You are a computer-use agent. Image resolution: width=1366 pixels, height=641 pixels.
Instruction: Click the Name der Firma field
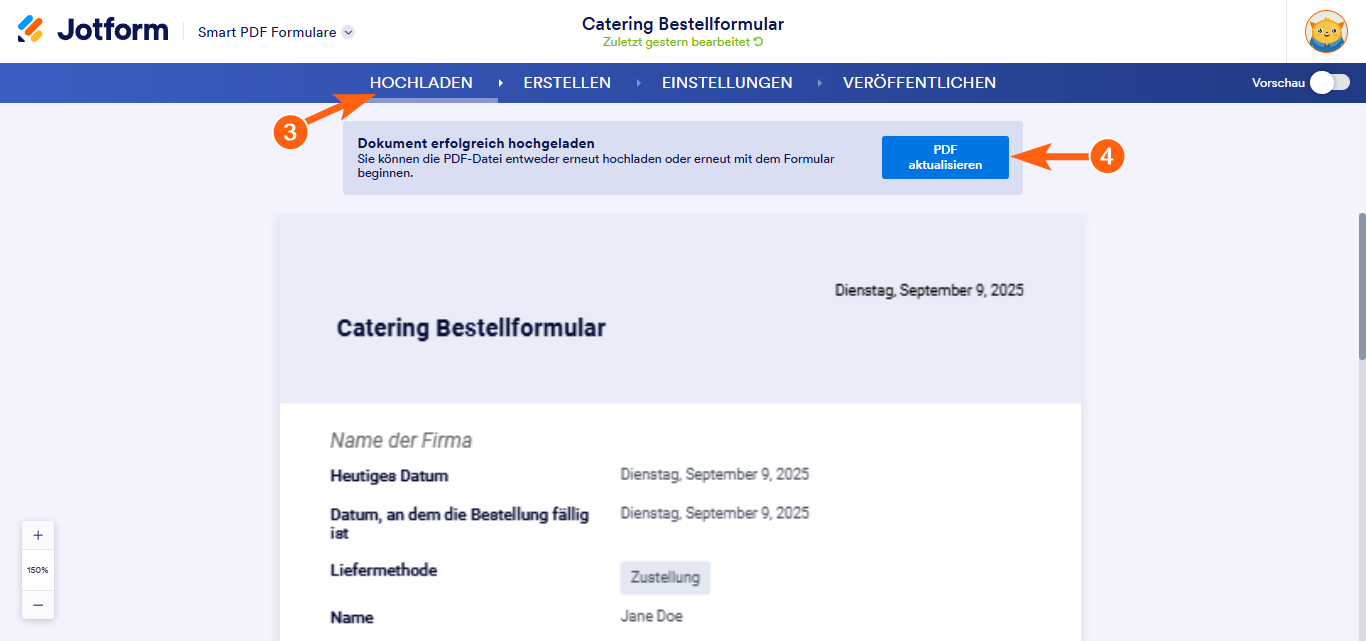(401, 440)
